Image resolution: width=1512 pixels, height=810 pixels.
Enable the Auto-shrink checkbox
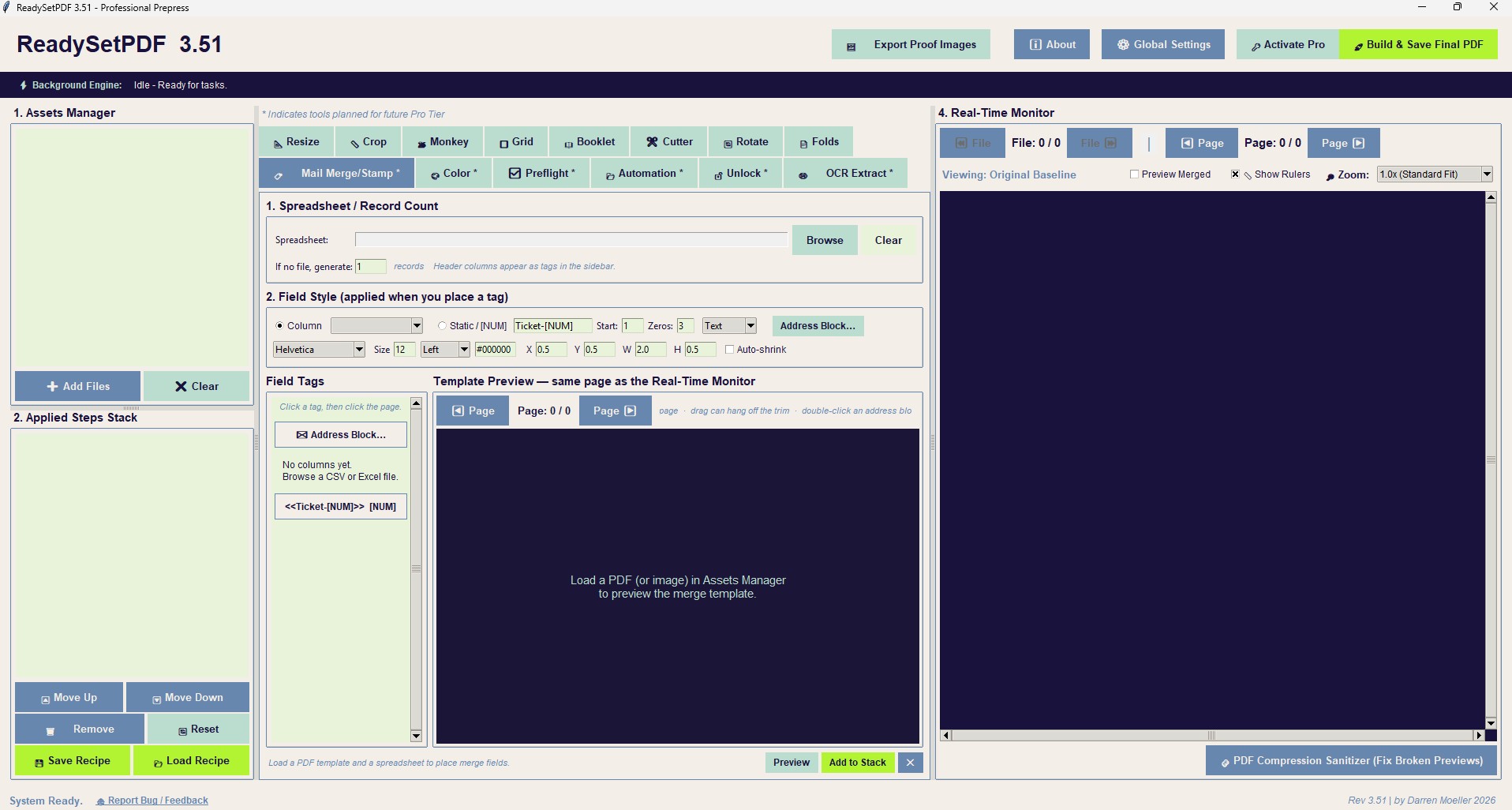pyautogui.click(x=729, y=350)
